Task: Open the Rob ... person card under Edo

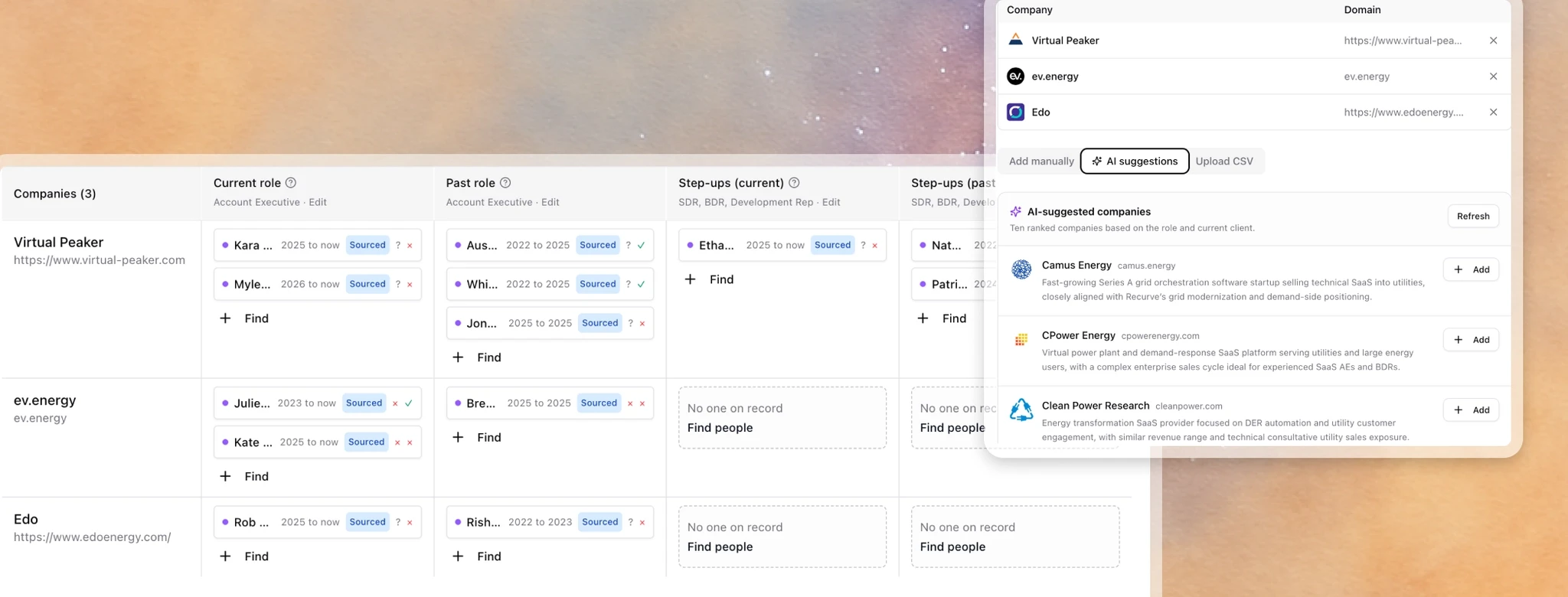Action: [317, 522]
